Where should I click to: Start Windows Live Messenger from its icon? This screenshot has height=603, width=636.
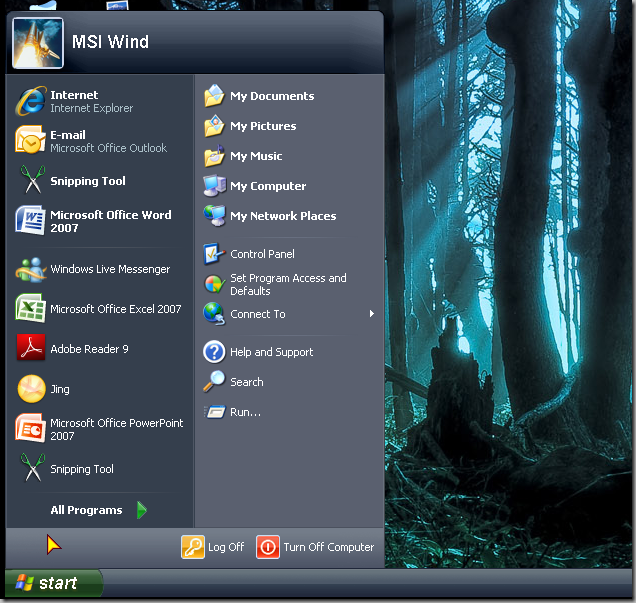point(31,270)
